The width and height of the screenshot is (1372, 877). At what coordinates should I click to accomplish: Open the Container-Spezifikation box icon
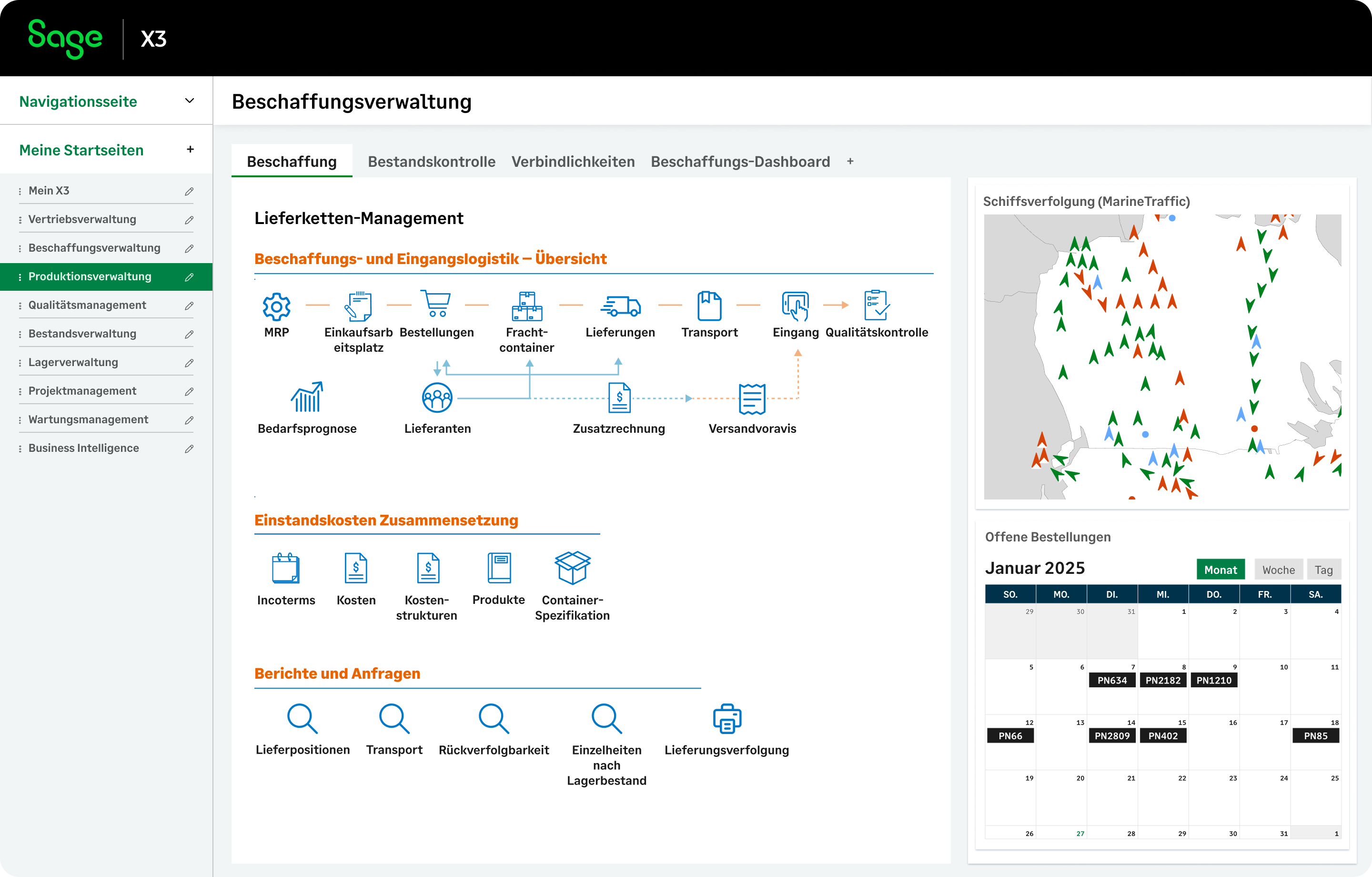click(572, 567)
